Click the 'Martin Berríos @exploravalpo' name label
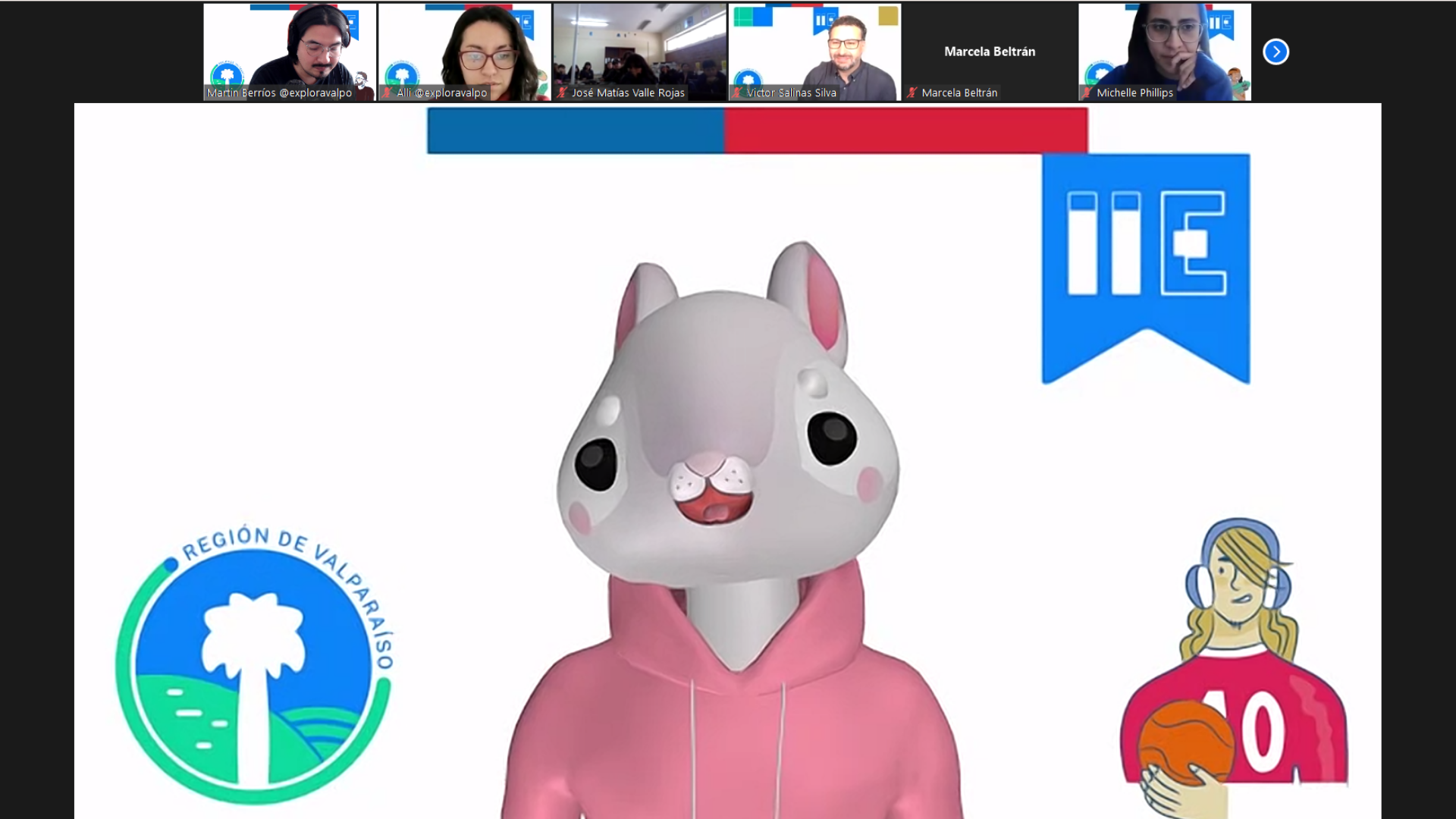Viewport: 1456px width, 819px height. point(280,93)
